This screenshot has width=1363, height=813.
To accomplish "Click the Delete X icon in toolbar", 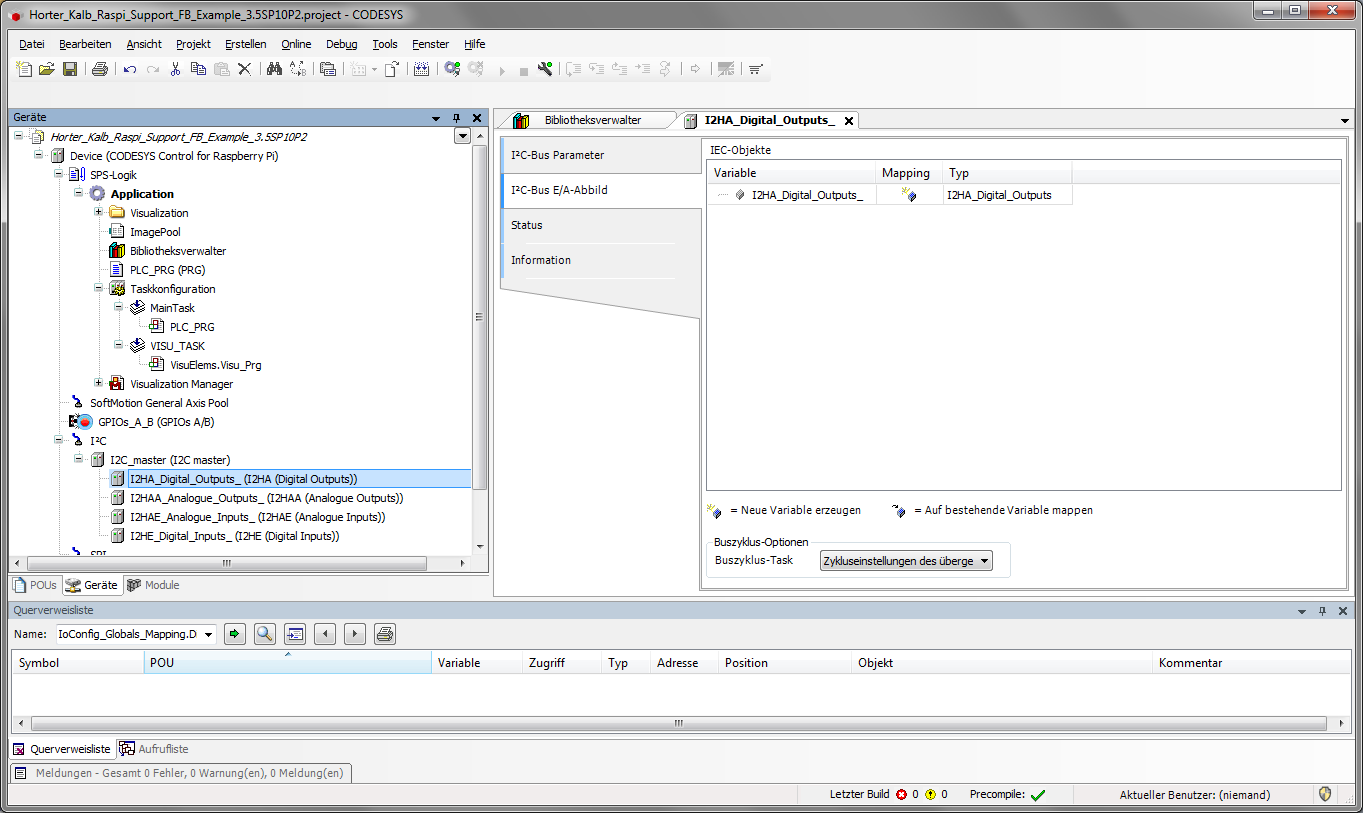I will point(244,69).
